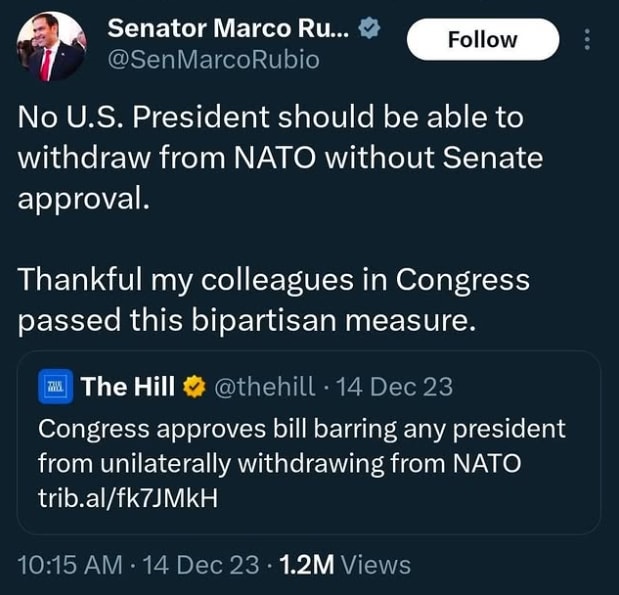The width and height of the screenshot is (619, 595).
Task: Open The Hill account name
Action: click(128, 386)
